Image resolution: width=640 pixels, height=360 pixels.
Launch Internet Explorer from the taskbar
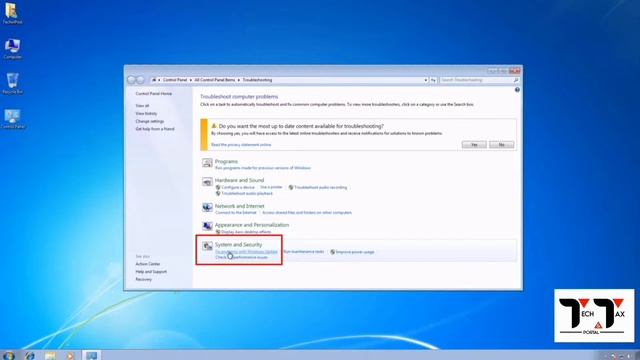[29, 356]
